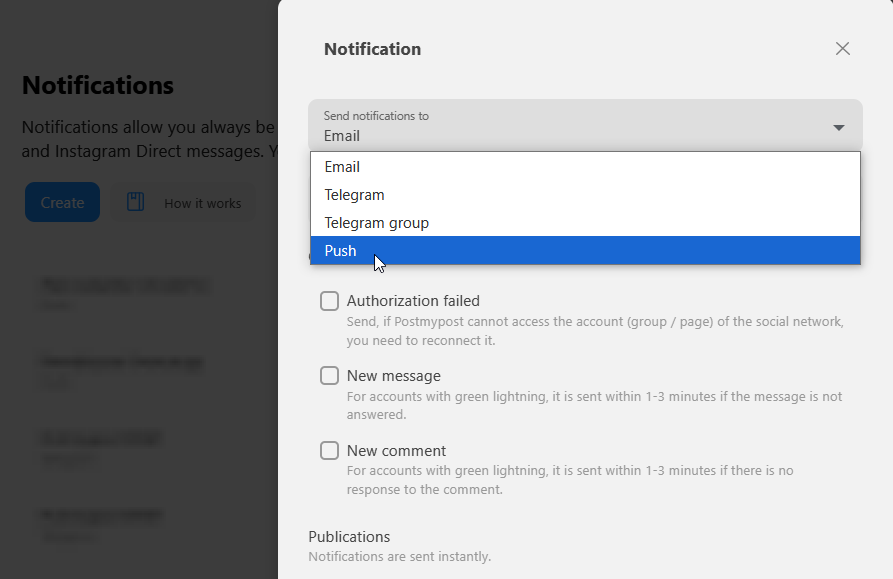The height and width of the screenshot is (579, 893).
Task: Pick the Telegram group option
Action: pyautogui.click(x=585, y=223)
